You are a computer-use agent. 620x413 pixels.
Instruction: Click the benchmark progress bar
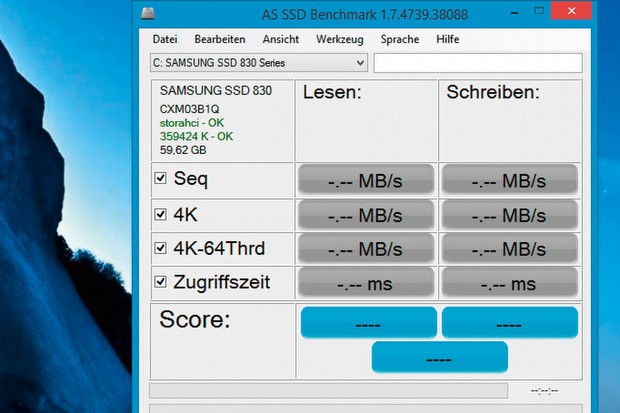tap(328, 390)
